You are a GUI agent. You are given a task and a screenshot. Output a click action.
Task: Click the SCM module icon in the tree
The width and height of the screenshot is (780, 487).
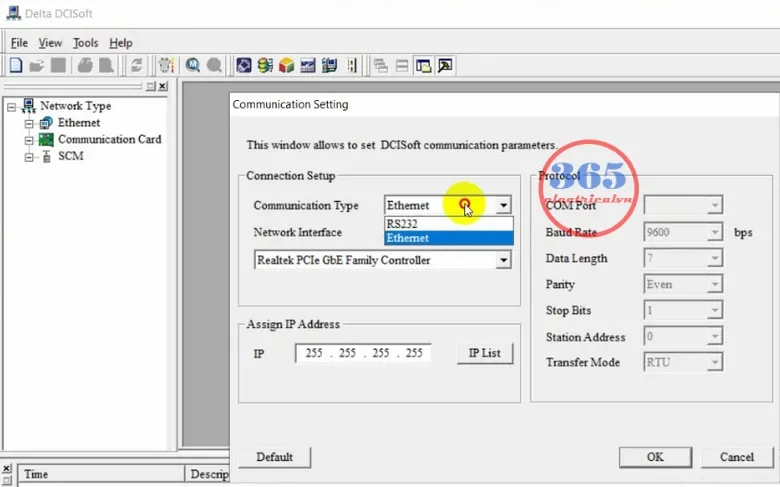point(46,157)
